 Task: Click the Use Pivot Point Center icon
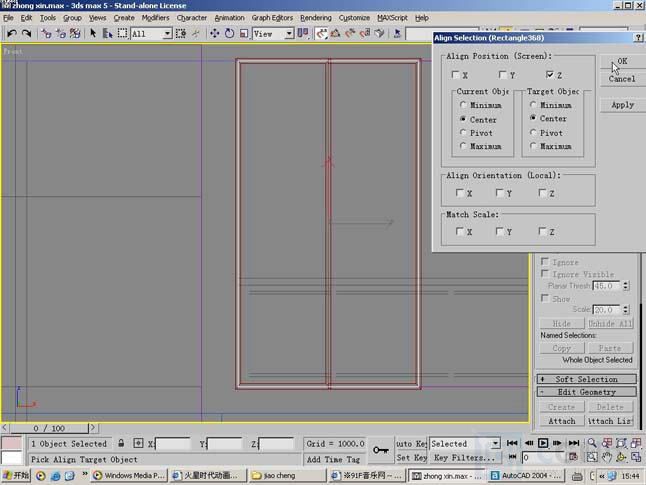(303, 33)
